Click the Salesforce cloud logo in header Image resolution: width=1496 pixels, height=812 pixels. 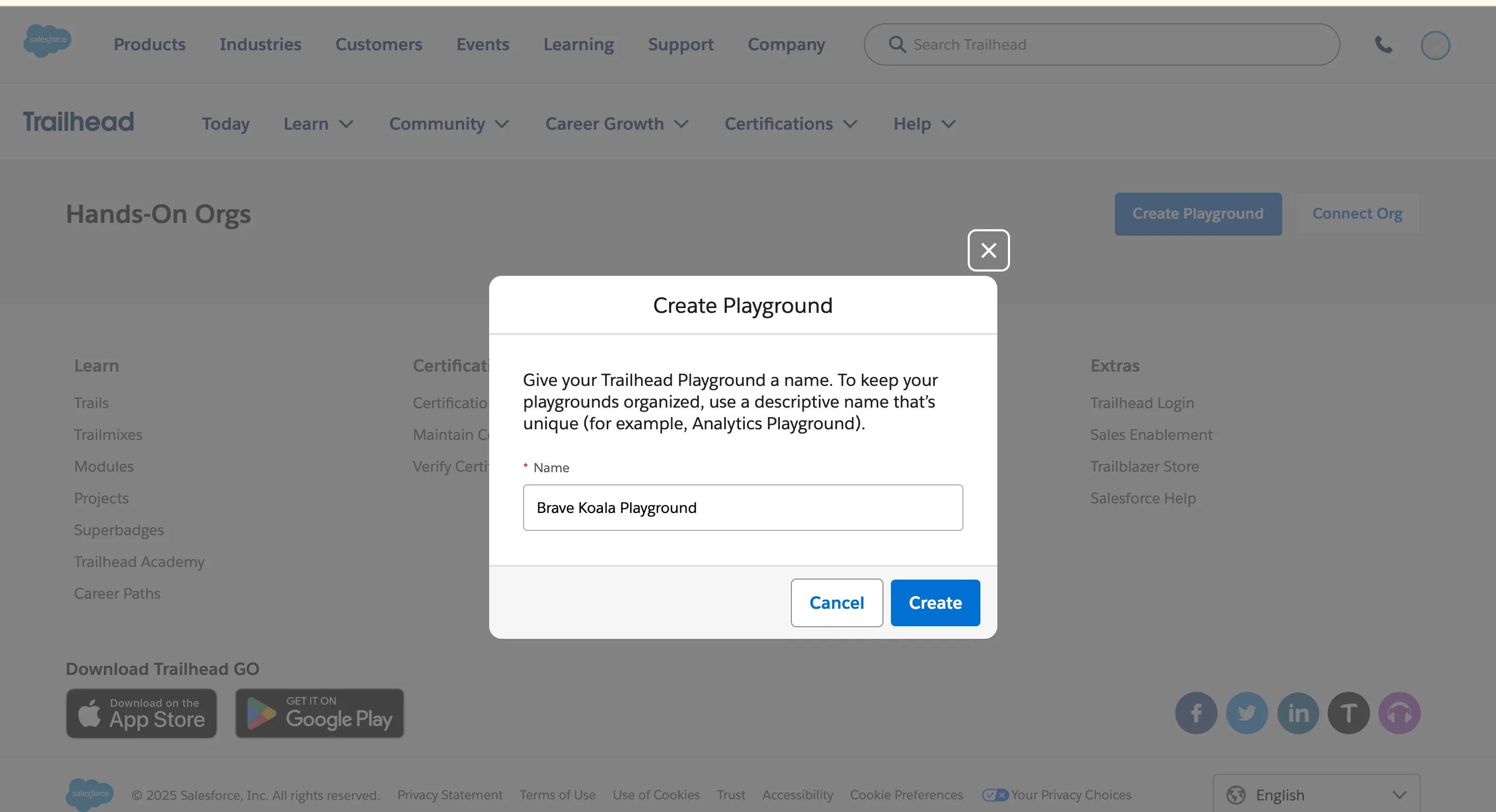(48, 41)
